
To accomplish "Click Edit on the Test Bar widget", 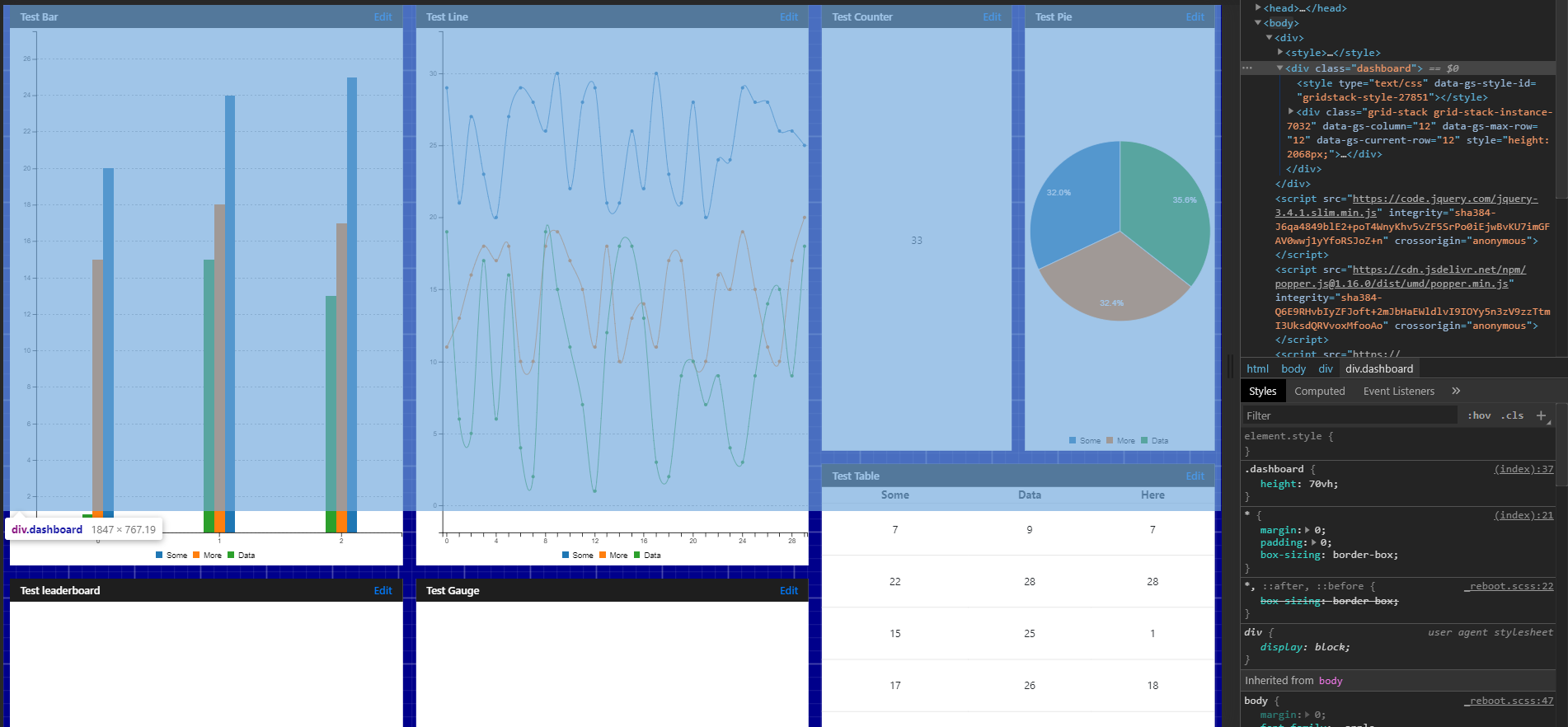I will [x=383, y=16].
